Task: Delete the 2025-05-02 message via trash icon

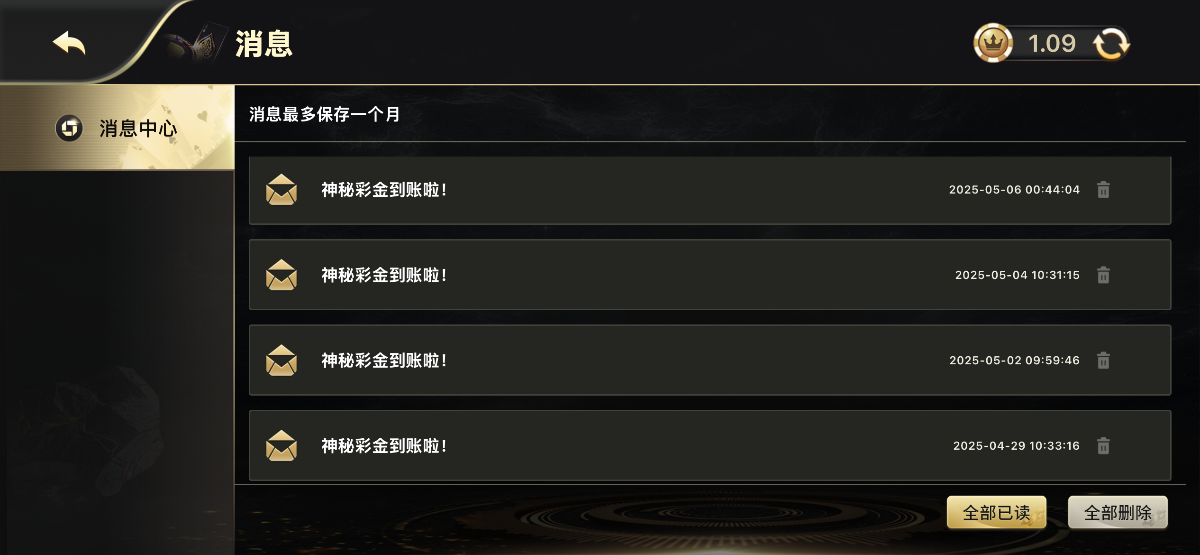Action: tap(1103, 360)
